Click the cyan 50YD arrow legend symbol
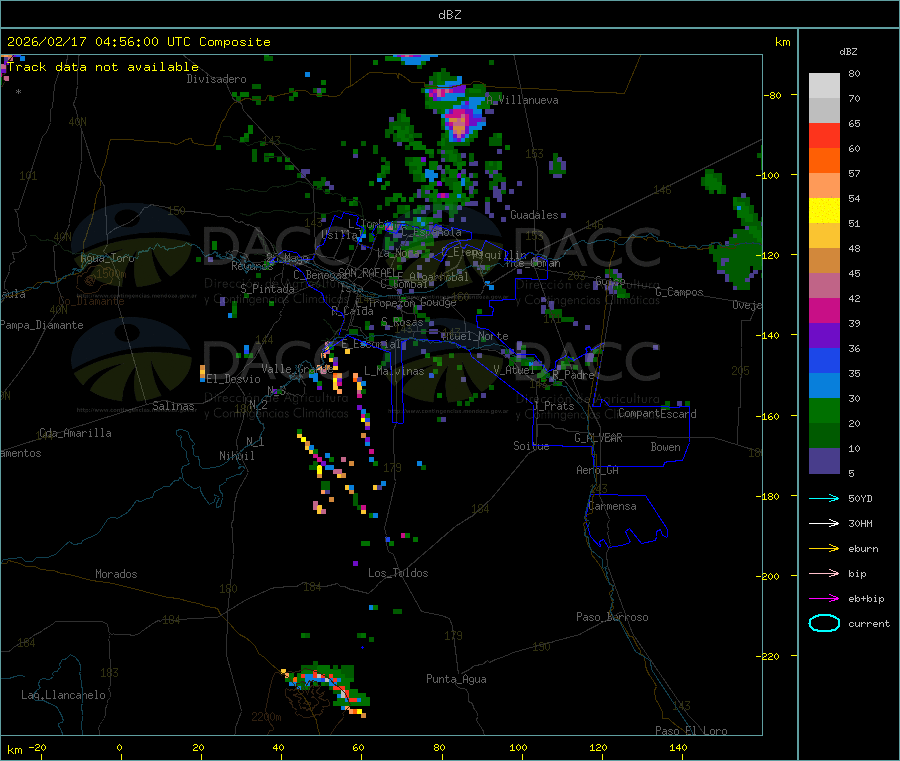This screenshot has width=900, height=761. click(824, 498)
